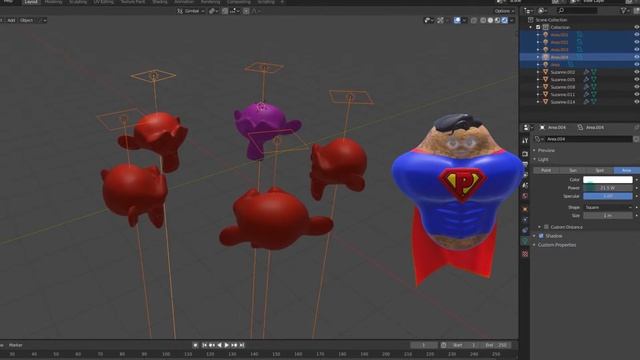Click the light Size field
640x360 pixels.
coord(608,216)
